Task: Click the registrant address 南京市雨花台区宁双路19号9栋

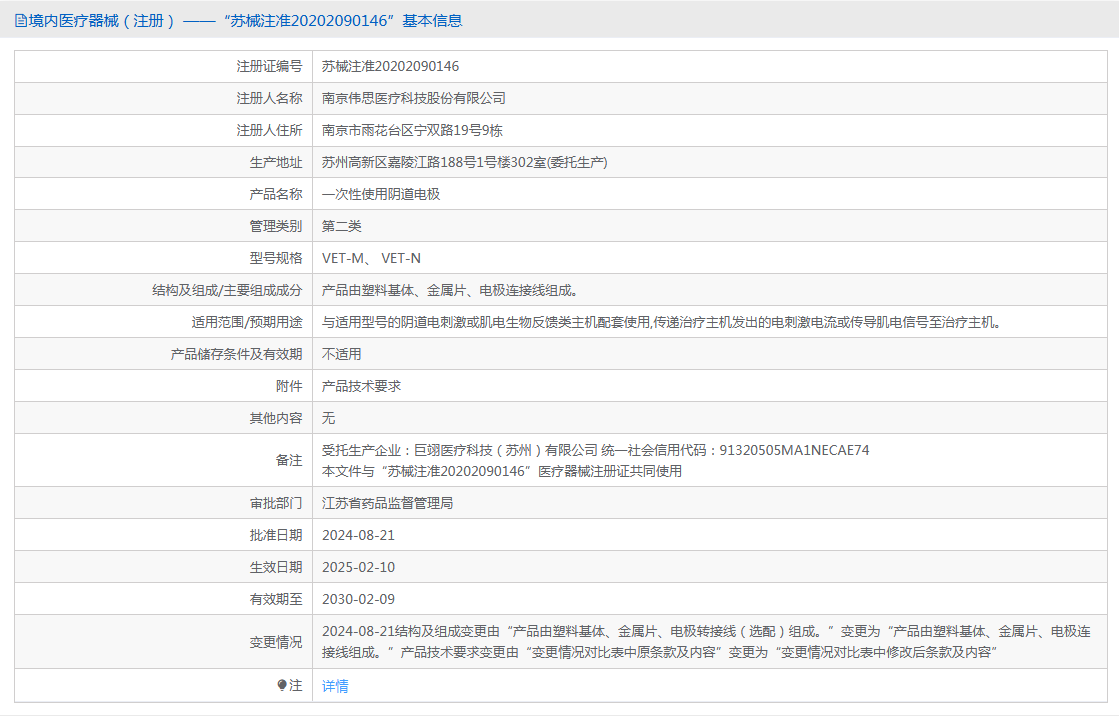Action: coord(412,130)
